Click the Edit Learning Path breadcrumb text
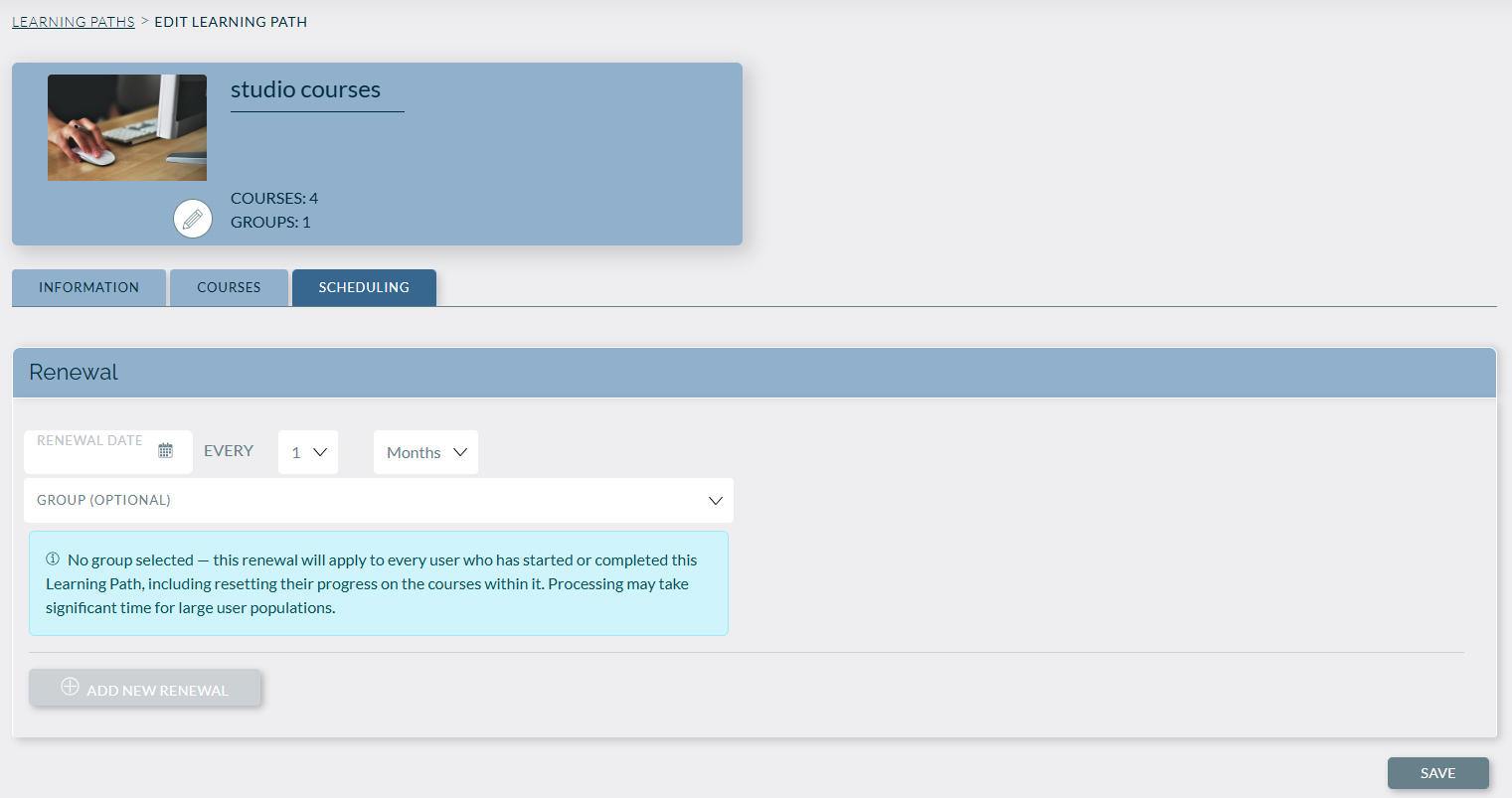Viewport: 1512px width, 798px height. point(231,22)
